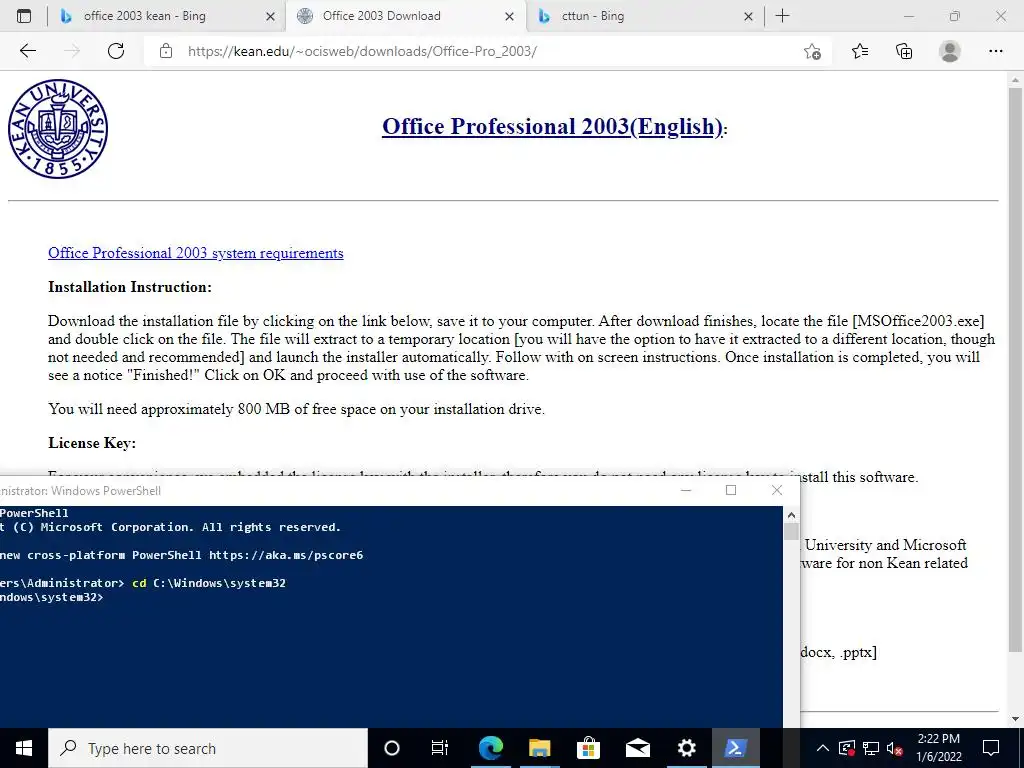This screenshot has height=768, width=1024.
Task: Switch to the 'office 2003 kean - Bing' tab
Action: pyautogui.click(x=144, y=16)
